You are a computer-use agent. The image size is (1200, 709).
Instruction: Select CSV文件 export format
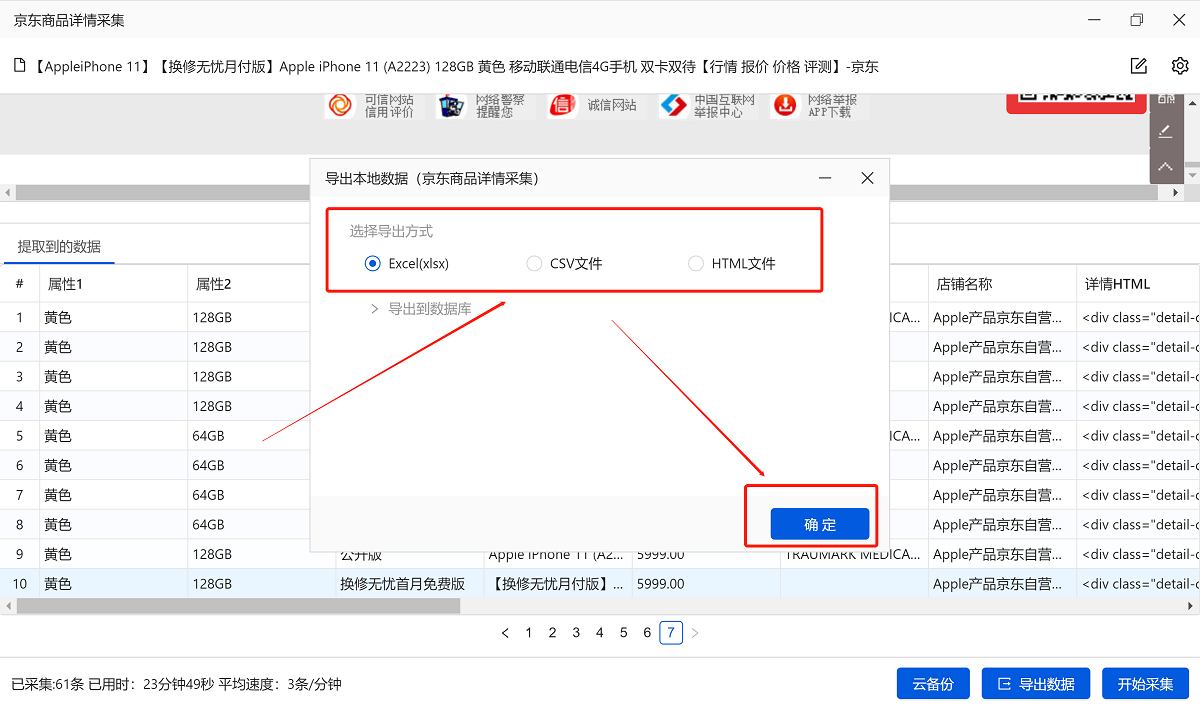564,264
